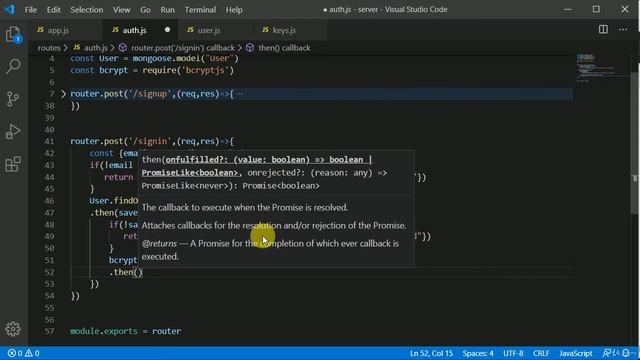The height and width of the screenshot is (360, 640).
Task: Open the Go menu
Action: [x=145, y=9]
